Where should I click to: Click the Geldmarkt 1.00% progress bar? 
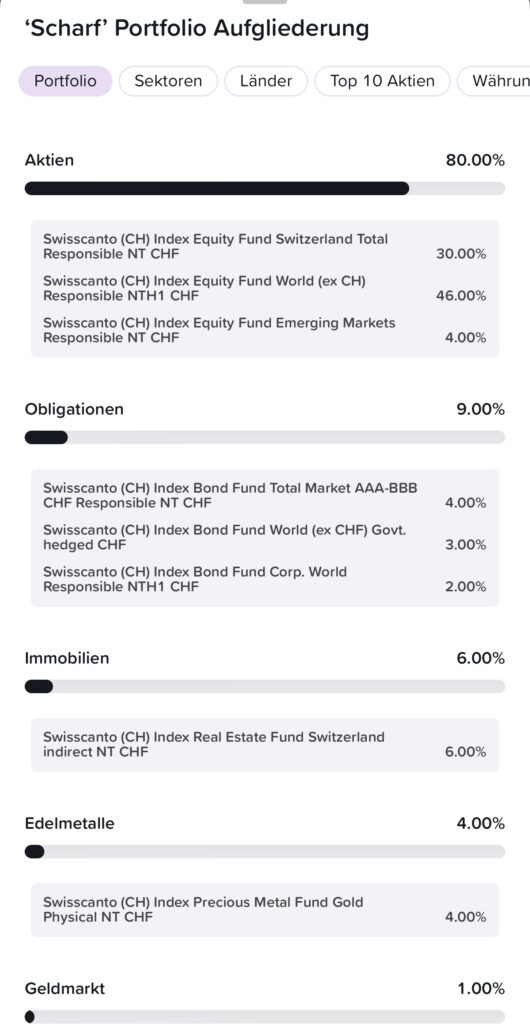pos(265,1017)
